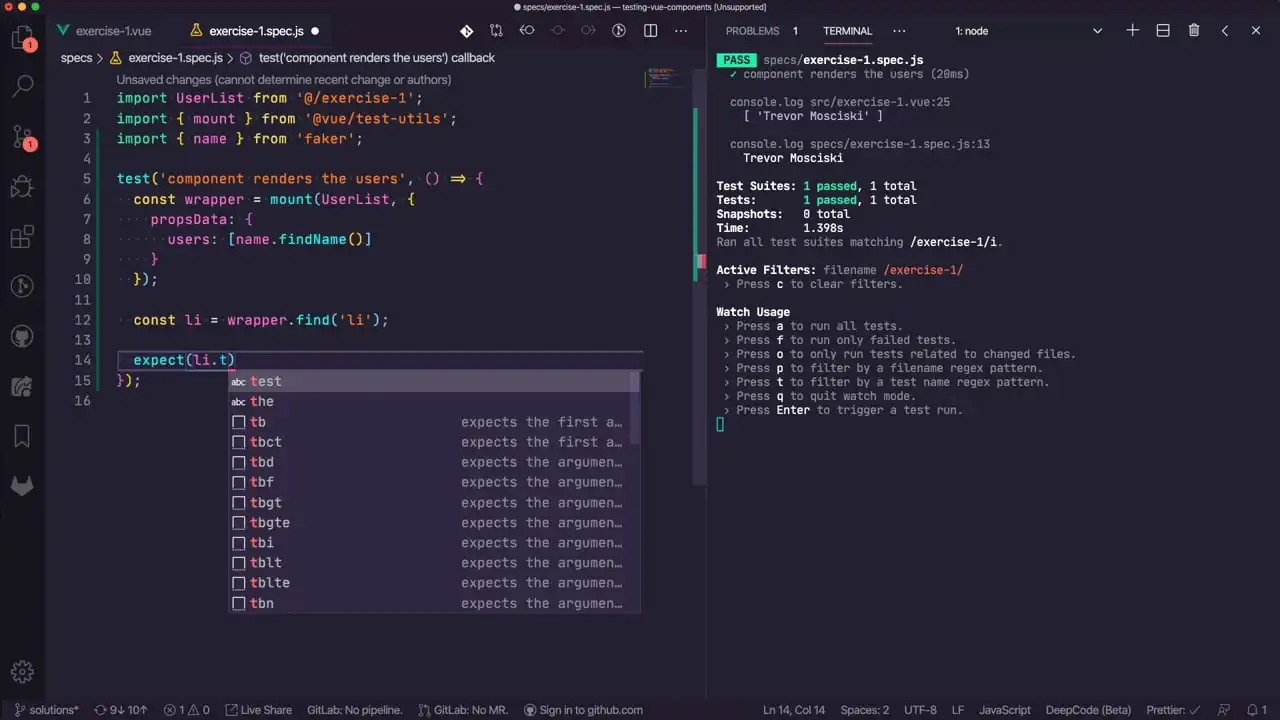Pick the 'tbn' snippet suggestion
Image resolution: width=1280 pixels, height=720 pixels.
pyautogui.click(x=434, y=603)
